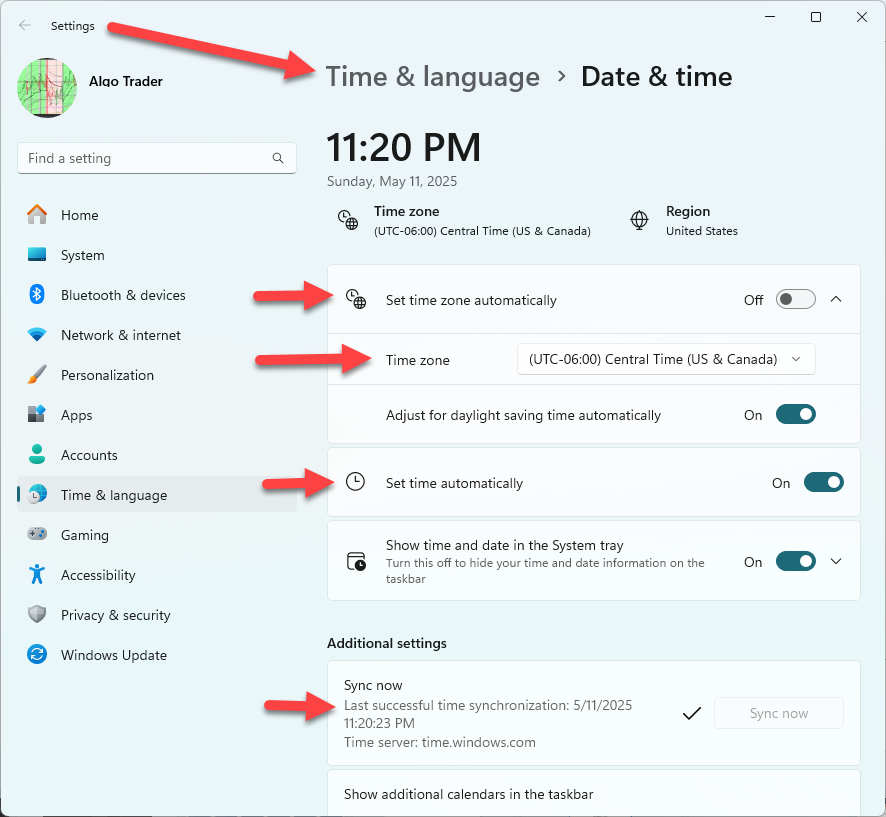Screen dimensions: 886x817
Task: Go to System settings
Action: click(157, 255)
